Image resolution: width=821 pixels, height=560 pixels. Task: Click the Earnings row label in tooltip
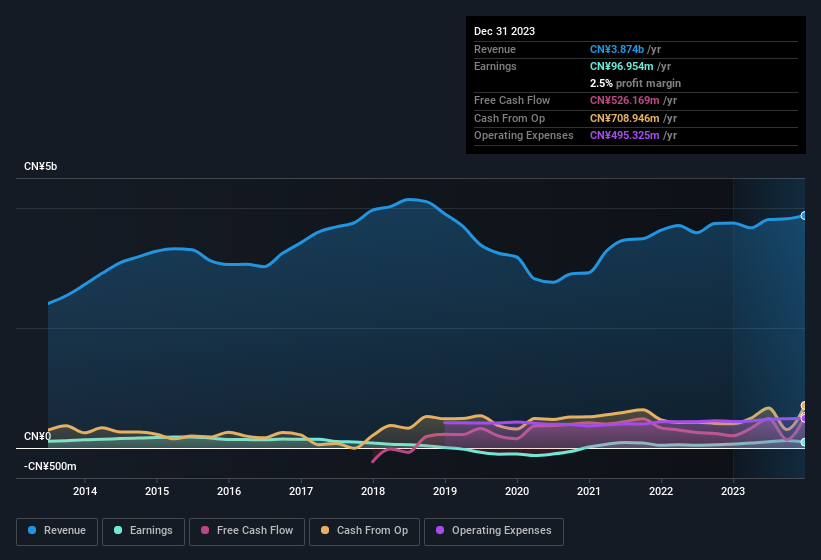495,66
